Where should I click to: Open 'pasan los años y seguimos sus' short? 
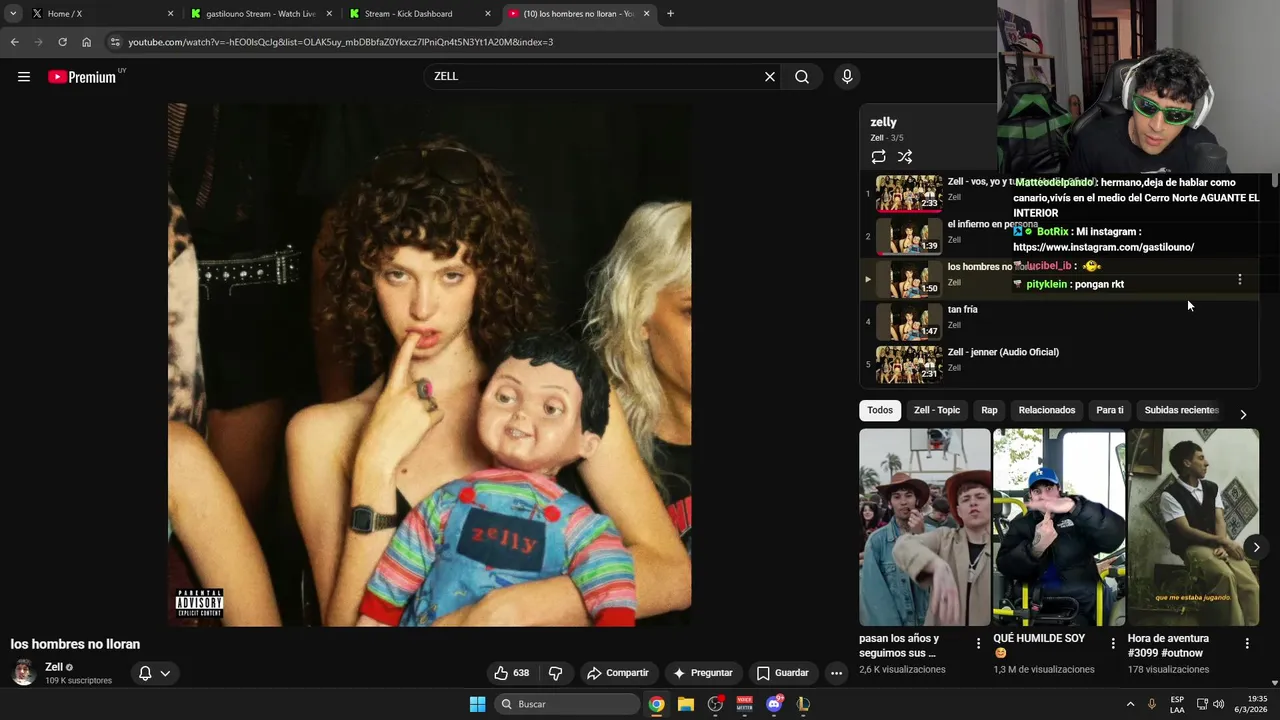pyautogui.click(x=925, y=527)
